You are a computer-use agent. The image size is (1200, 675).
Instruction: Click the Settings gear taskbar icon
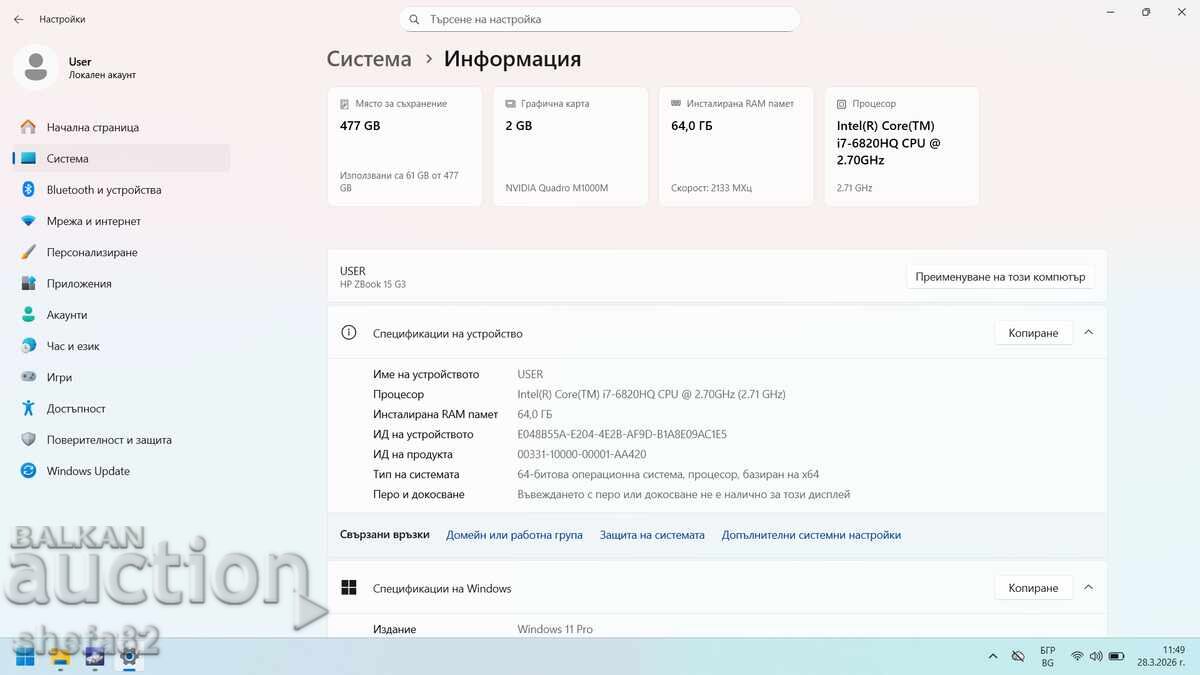128,657
